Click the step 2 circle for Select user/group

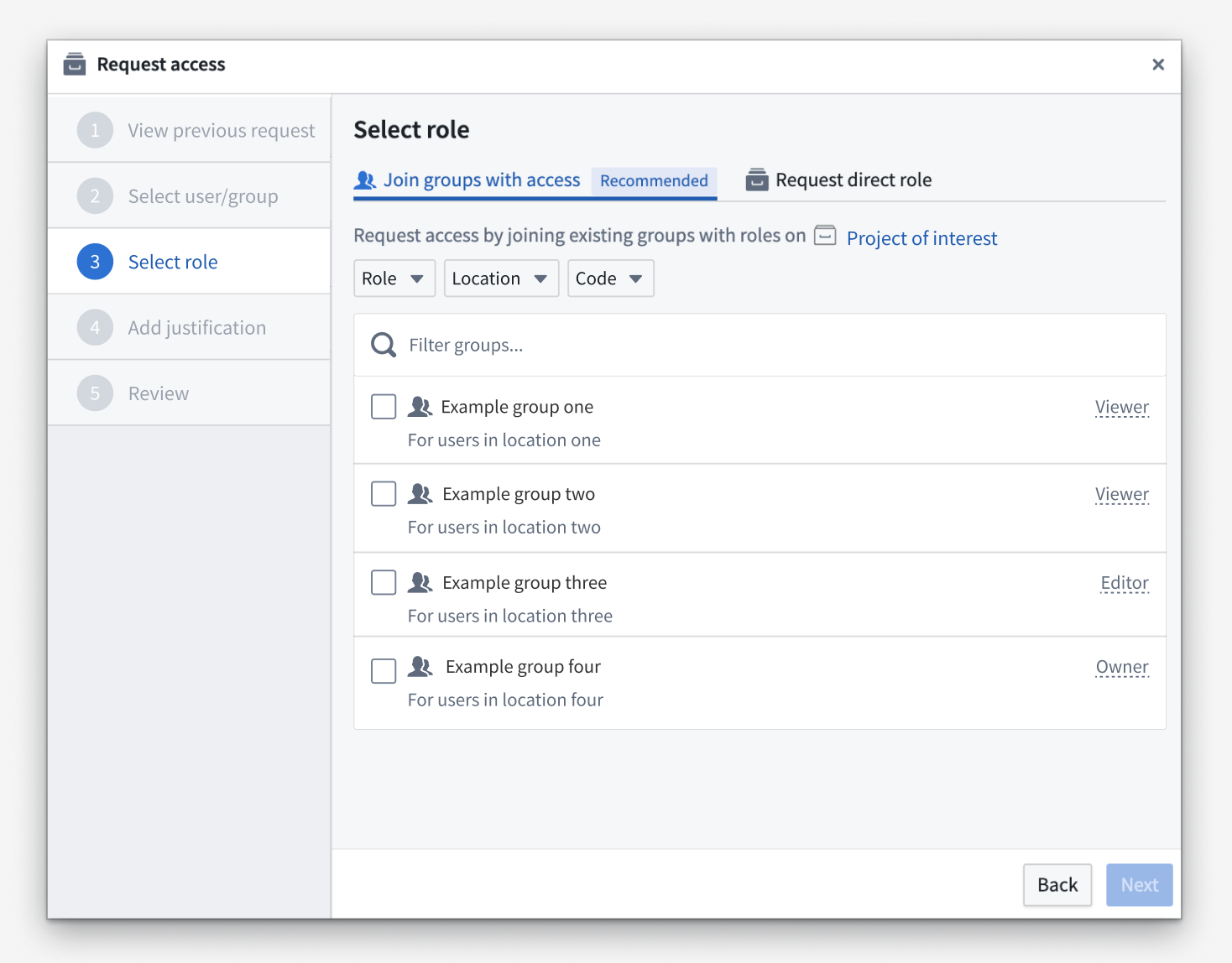95,196
